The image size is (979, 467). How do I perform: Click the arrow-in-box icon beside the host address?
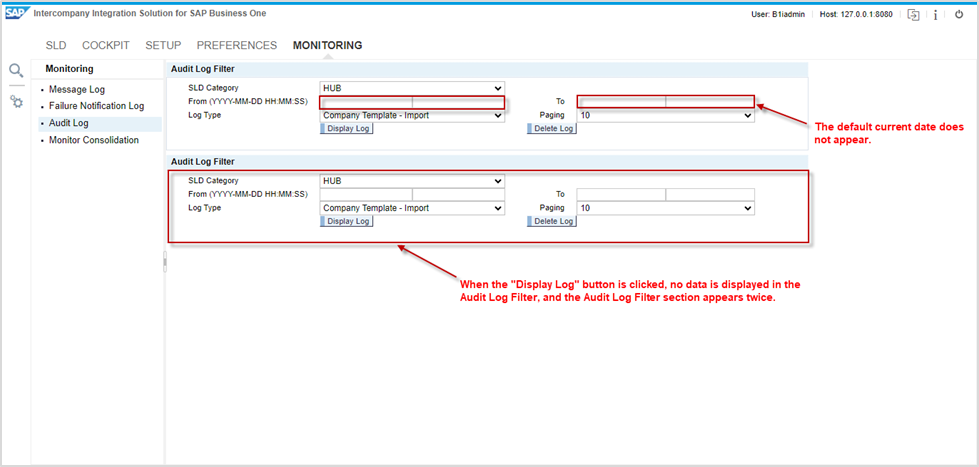pos(913,15)
